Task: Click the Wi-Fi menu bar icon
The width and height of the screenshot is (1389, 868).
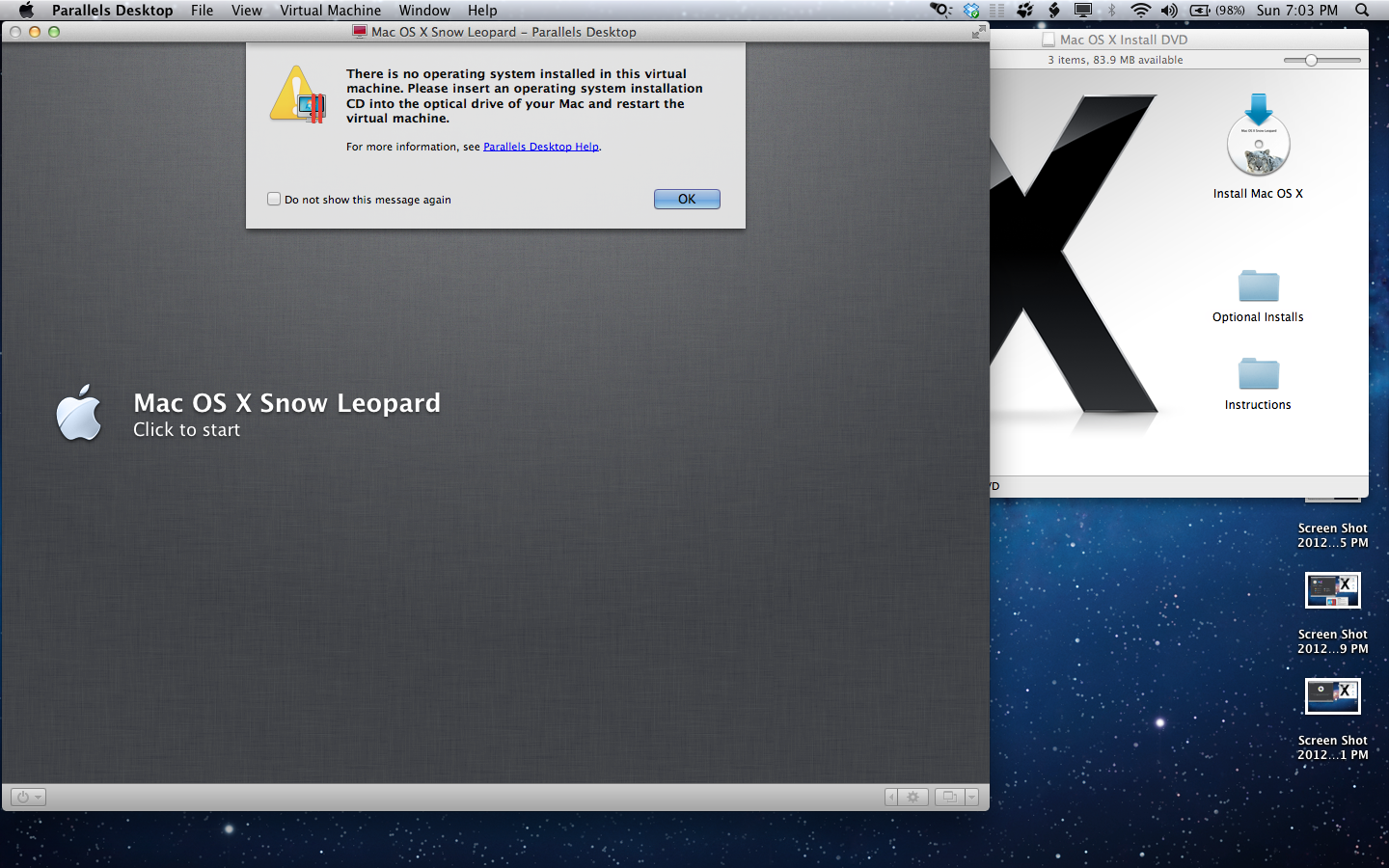Action: point(1141,11)
